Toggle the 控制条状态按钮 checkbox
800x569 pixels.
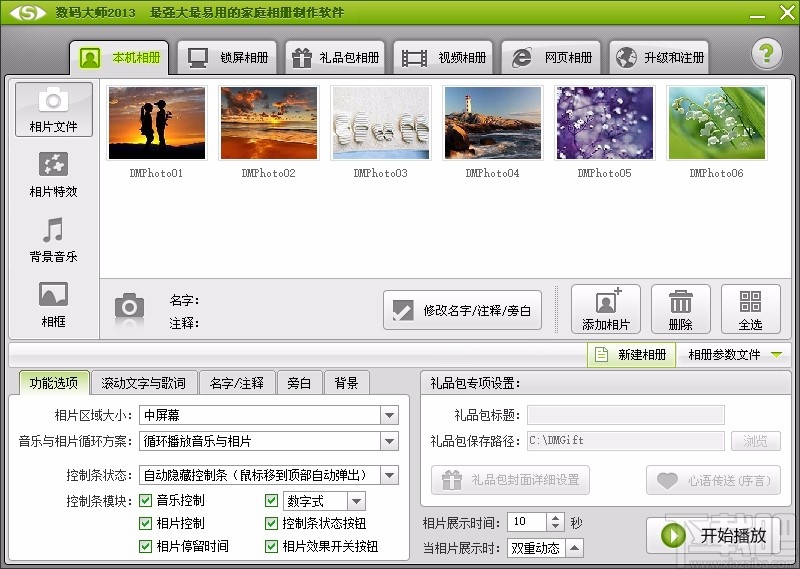[x=271, y=523]
